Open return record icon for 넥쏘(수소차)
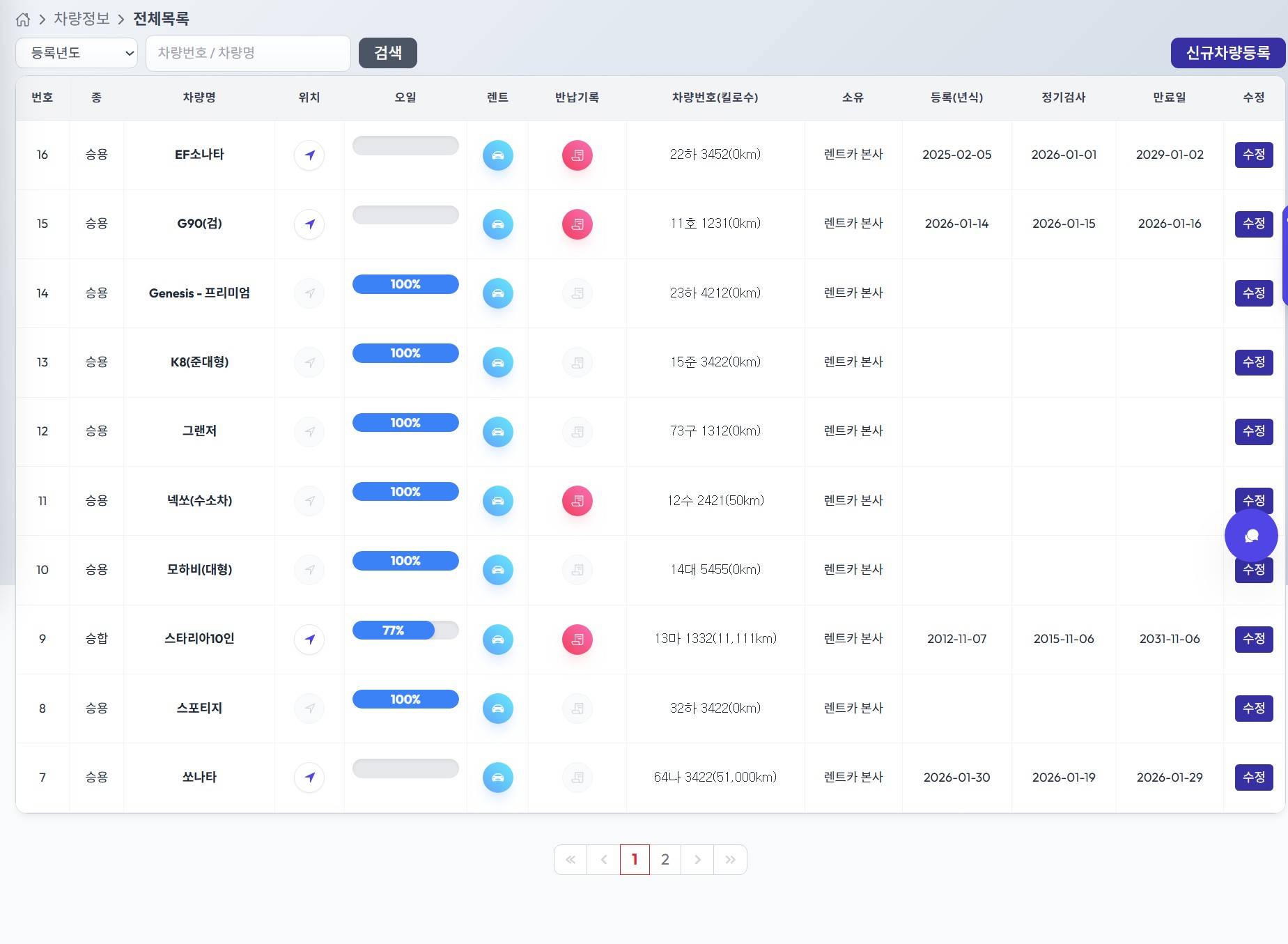This screenshot has width=1288, height=944. point(577,501)
